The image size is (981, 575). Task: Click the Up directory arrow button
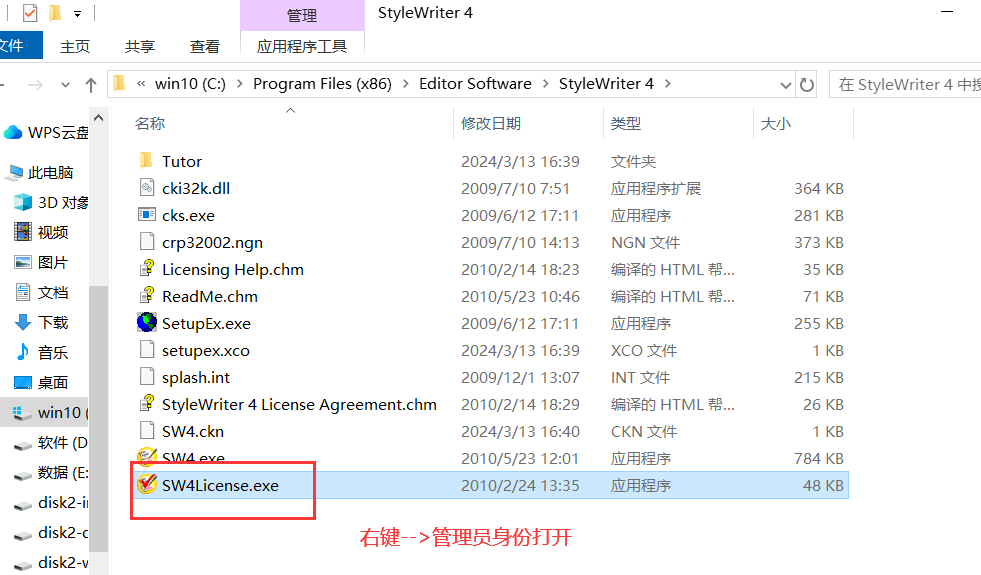tap(91, 84)
